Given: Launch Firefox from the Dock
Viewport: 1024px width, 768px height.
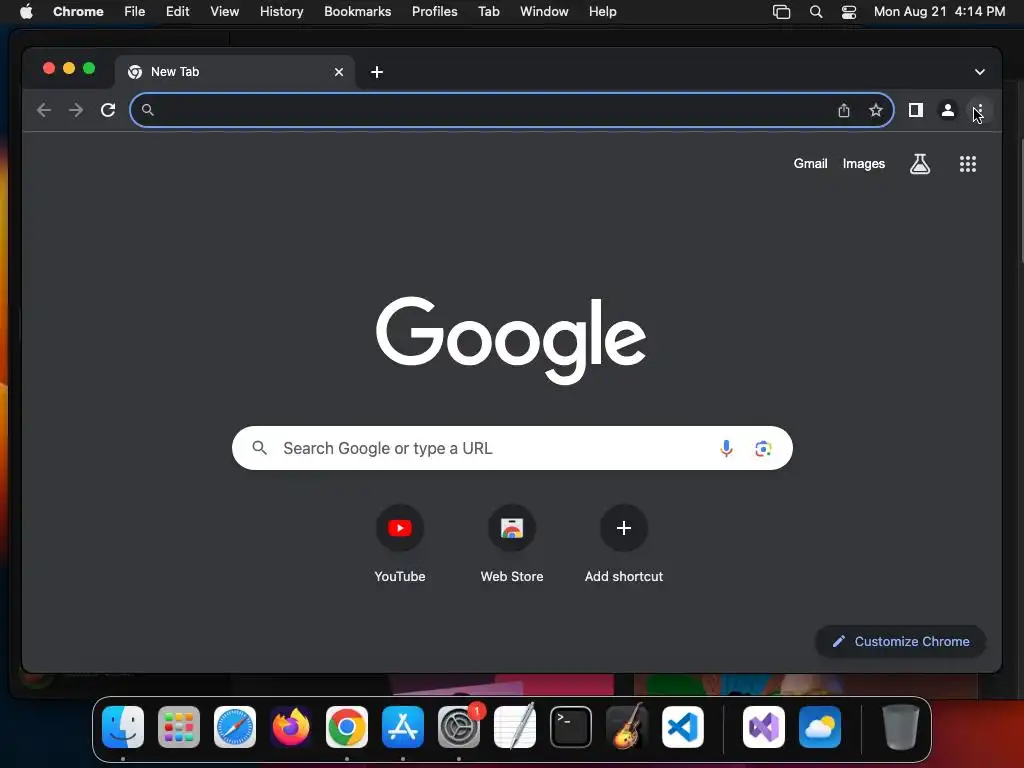Looking at the screenshot, I should click(x=291, y=727).
